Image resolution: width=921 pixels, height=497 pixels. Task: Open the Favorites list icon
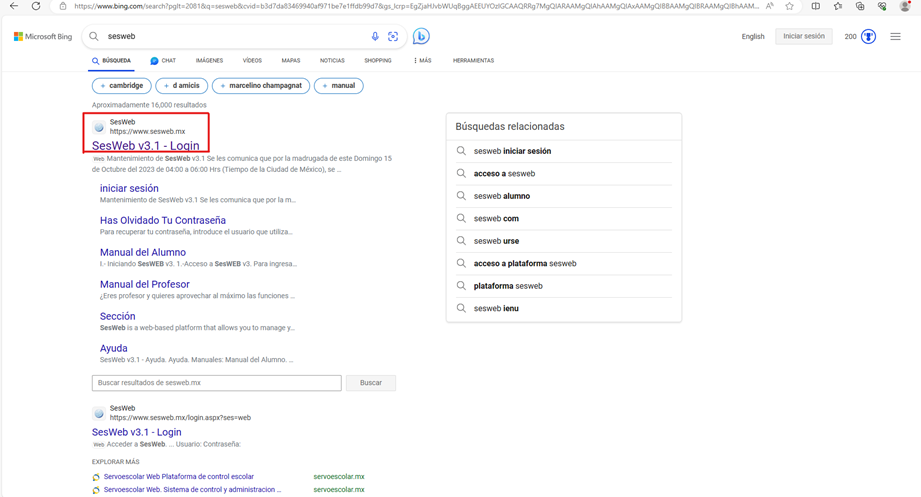coord(838,6)
